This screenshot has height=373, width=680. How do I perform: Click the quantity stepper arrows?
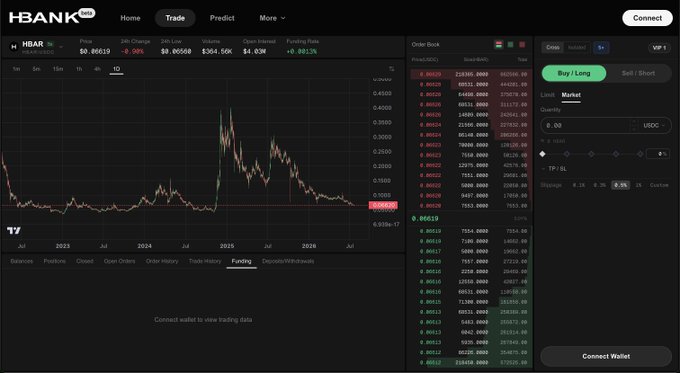[x=634, y=125]
